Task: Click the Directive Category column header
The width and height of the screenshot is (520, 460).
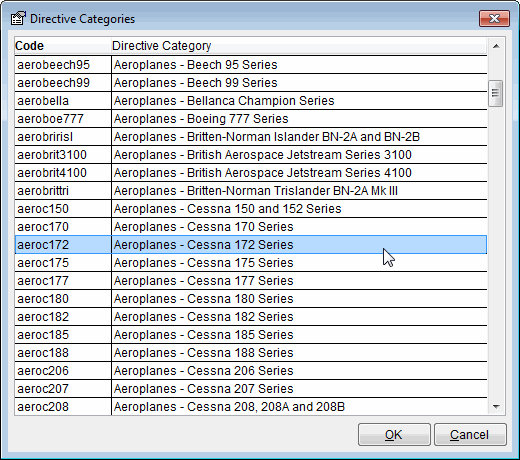Action: (x=299, y=46)
